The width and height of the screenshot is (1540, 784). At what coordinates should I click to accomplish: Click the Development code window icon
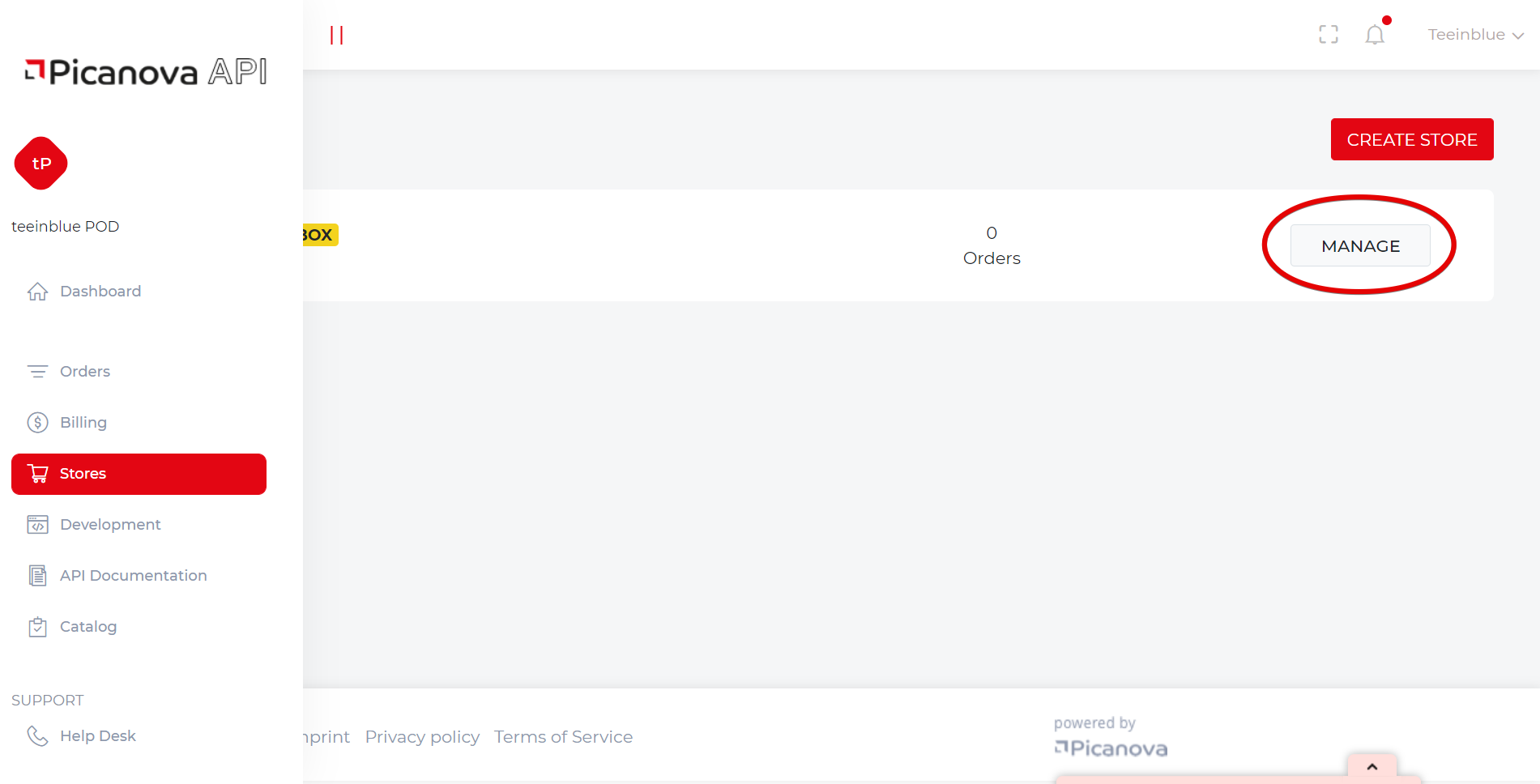click(x=37, y=525)
